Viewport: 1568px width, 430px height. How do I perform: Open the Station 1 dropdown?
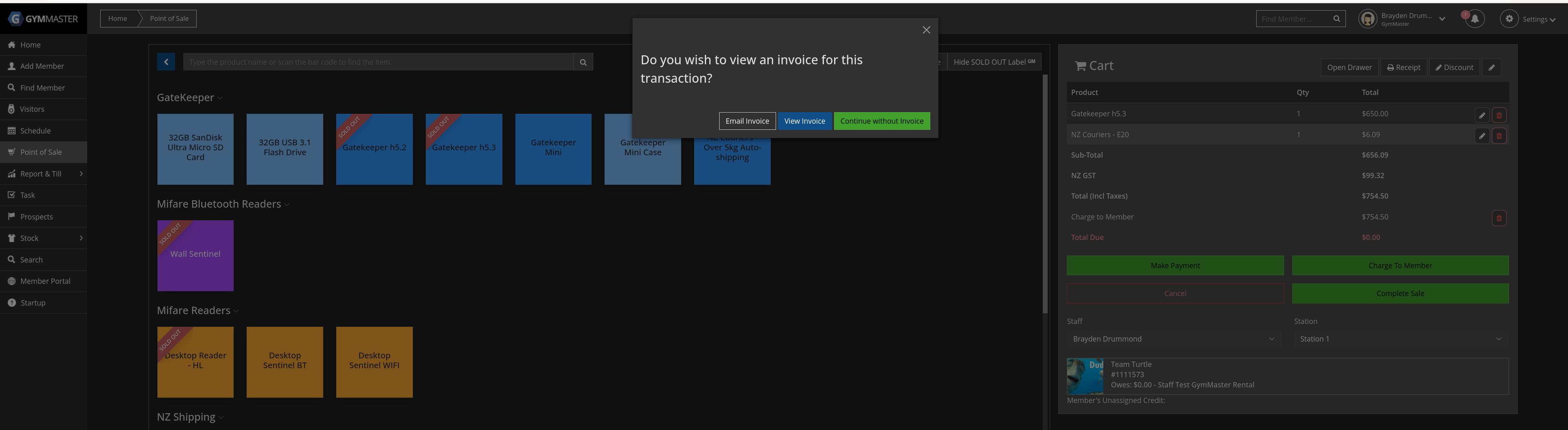tap(1400, 339)
